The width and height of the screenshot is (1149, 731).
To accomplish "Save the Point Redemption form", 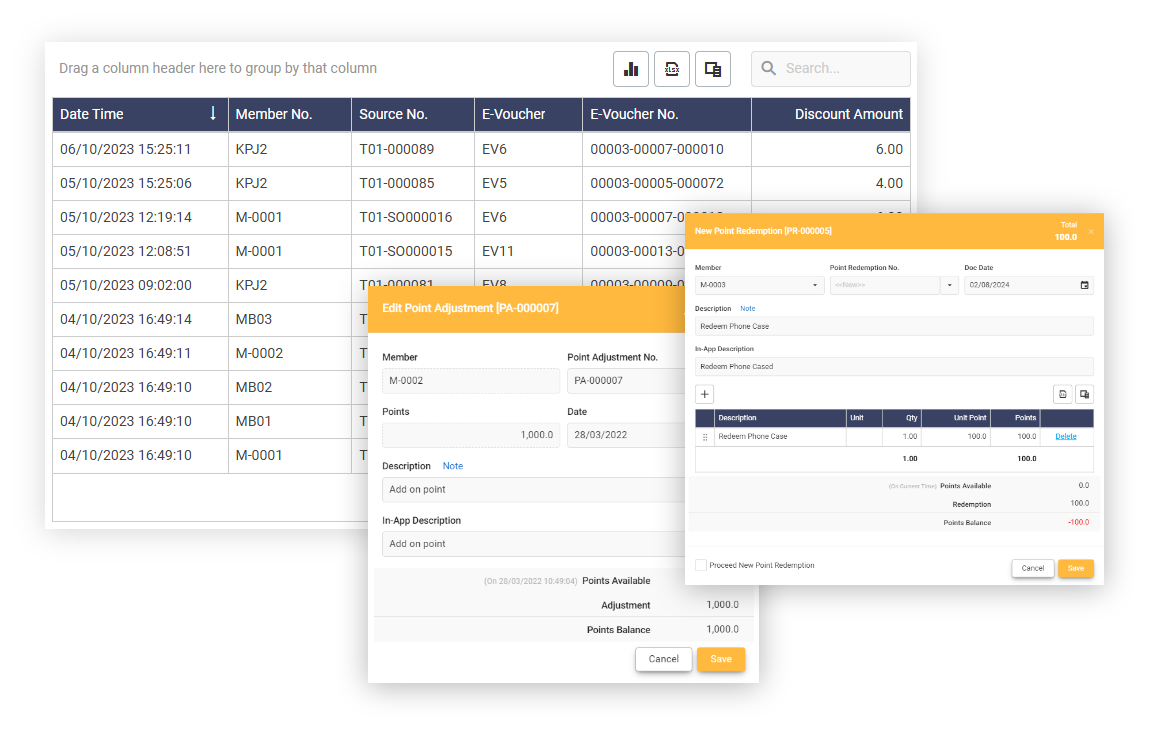I will tap(1075, 568).
